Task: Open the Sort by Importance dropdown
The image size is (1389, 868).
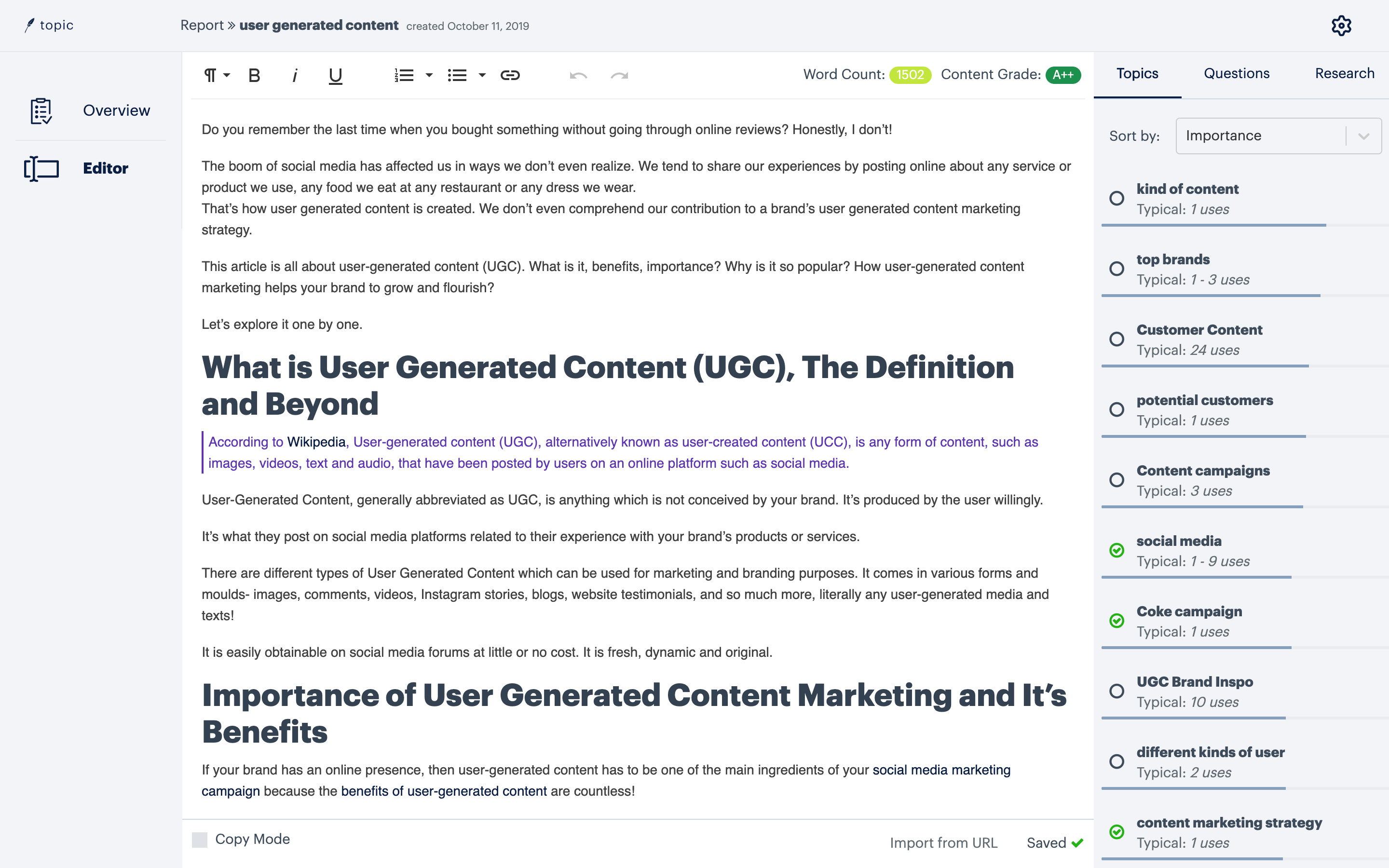Action: coord(1278,136)
